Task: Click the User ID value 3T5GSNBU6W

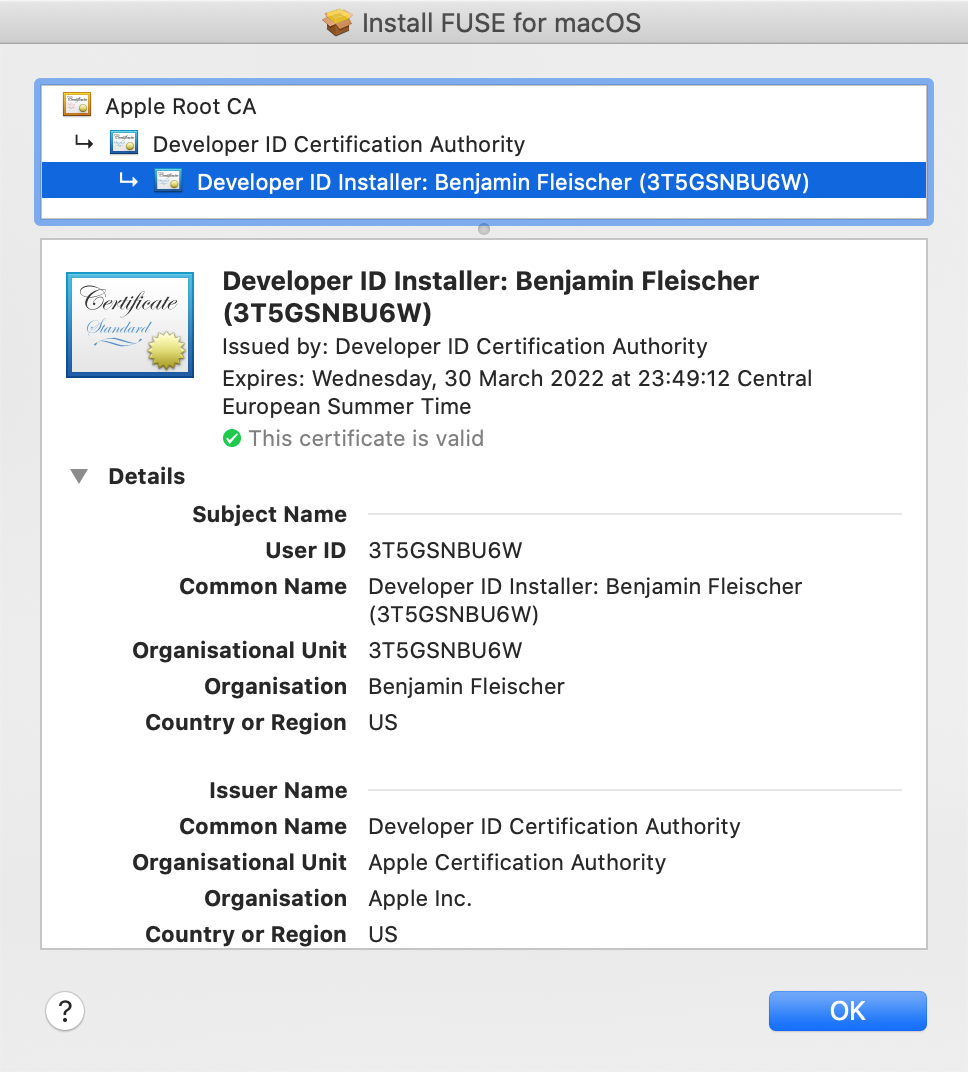Action: (x=445, y=550)
